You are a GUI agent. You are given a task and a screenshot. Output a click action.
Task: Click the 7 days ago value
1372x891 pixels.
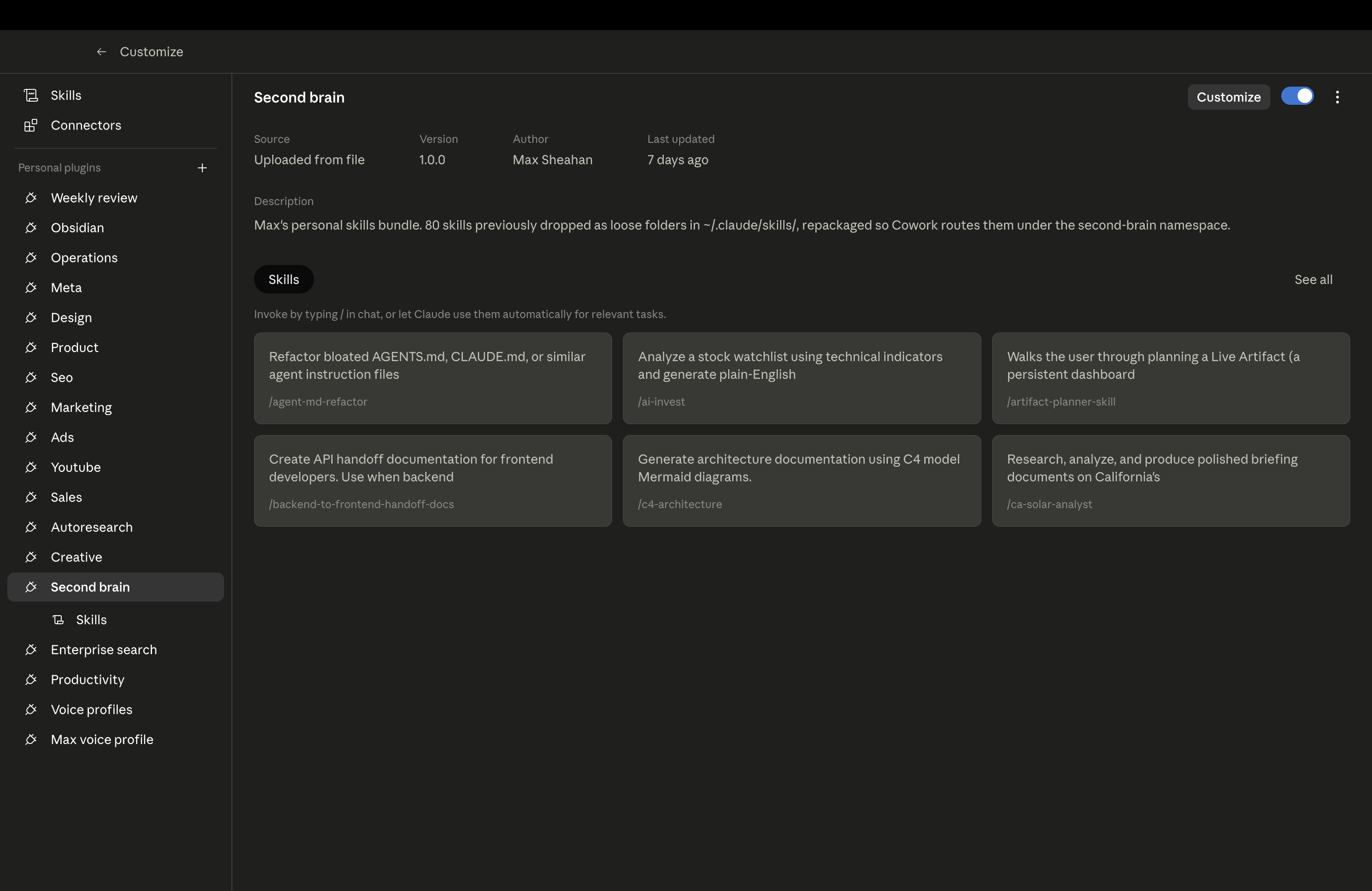pyautogui.click(x=677, y=160)
